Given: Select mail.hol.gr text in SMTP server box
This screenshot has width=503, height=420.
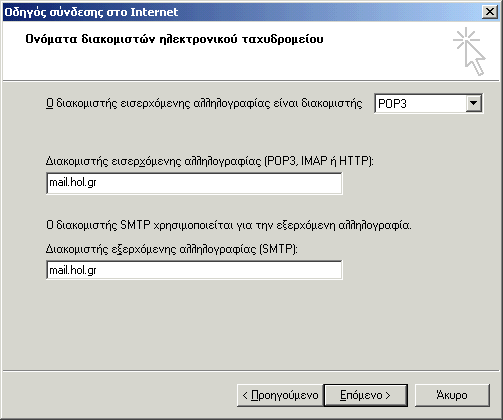Looking at the screenshot, I should tap(73, 270).
